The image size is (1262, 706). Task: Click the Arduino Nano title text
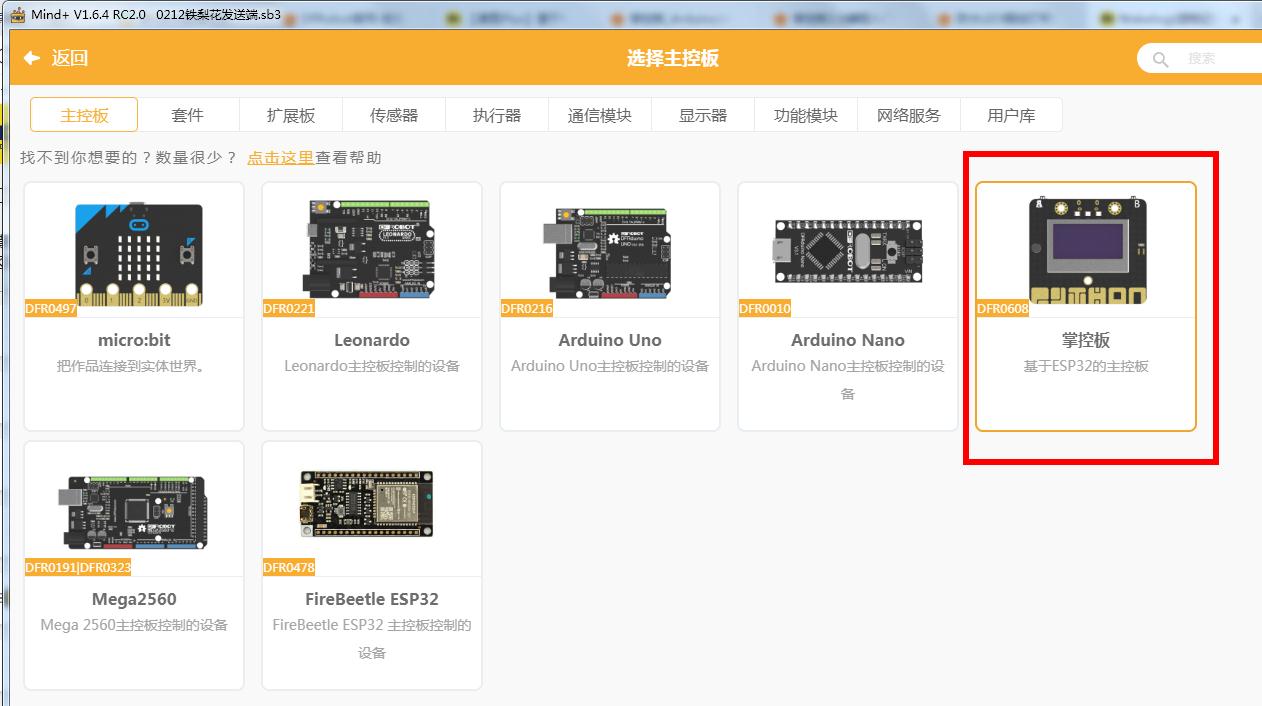click(848, 340)
